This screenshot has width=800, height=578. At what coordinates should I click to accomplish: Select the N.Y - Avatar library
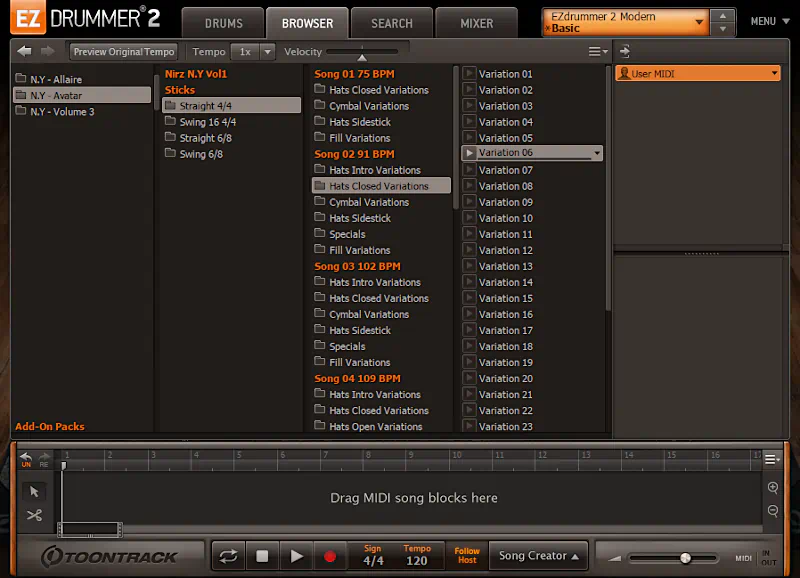pyautogui.click(x=82, y=95)
